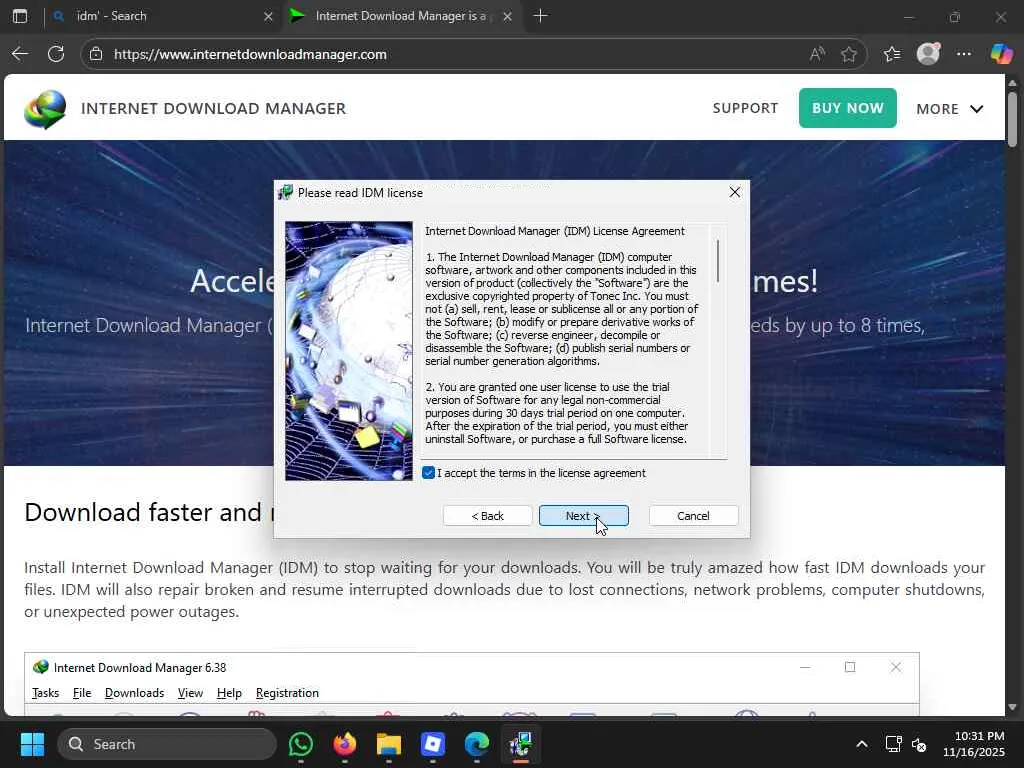Image resolution: width=1024 pixels, height=768 pixels.
Task: Cancel the IDM installer dialog
Action: (x=693, y=516)
